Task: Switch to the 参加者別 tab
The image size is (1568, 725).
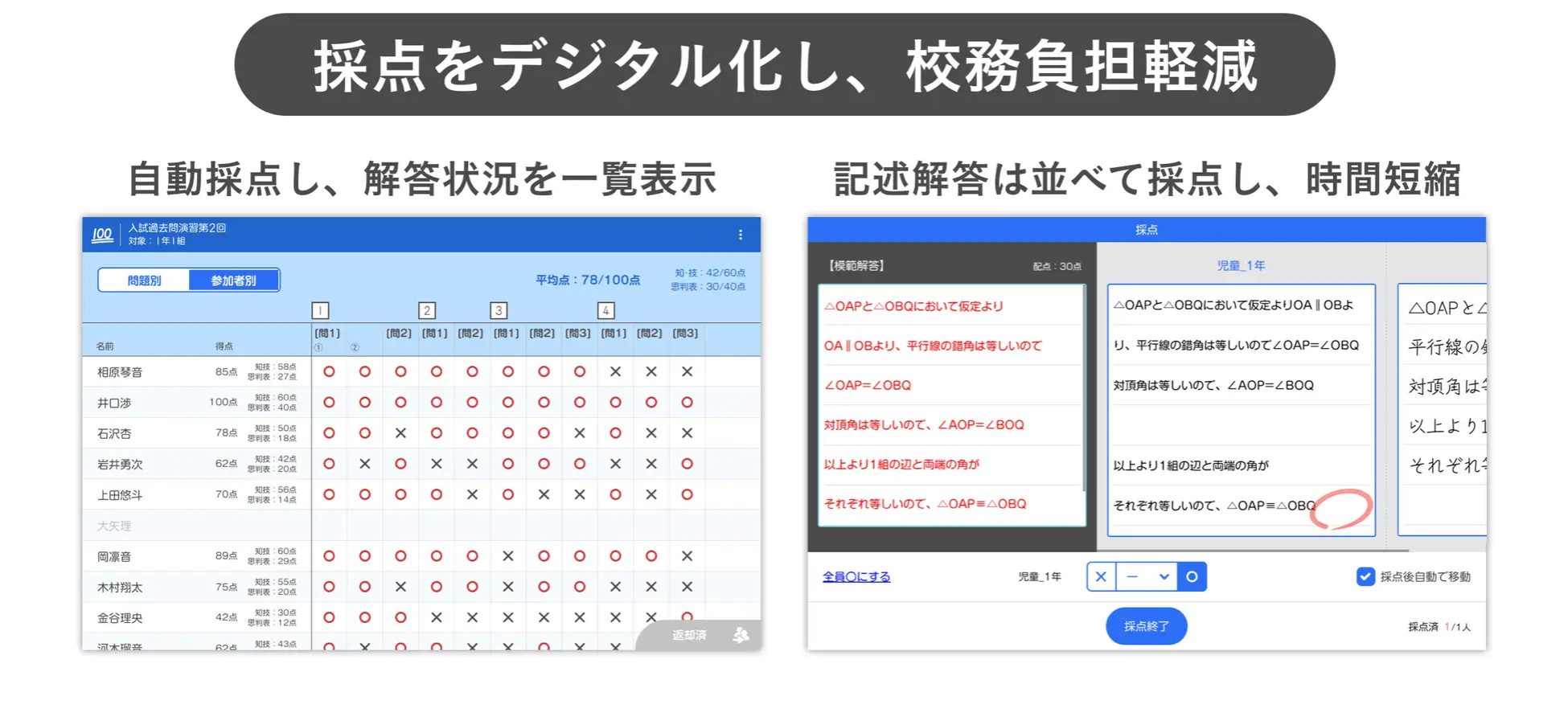Action: point(234,281)
